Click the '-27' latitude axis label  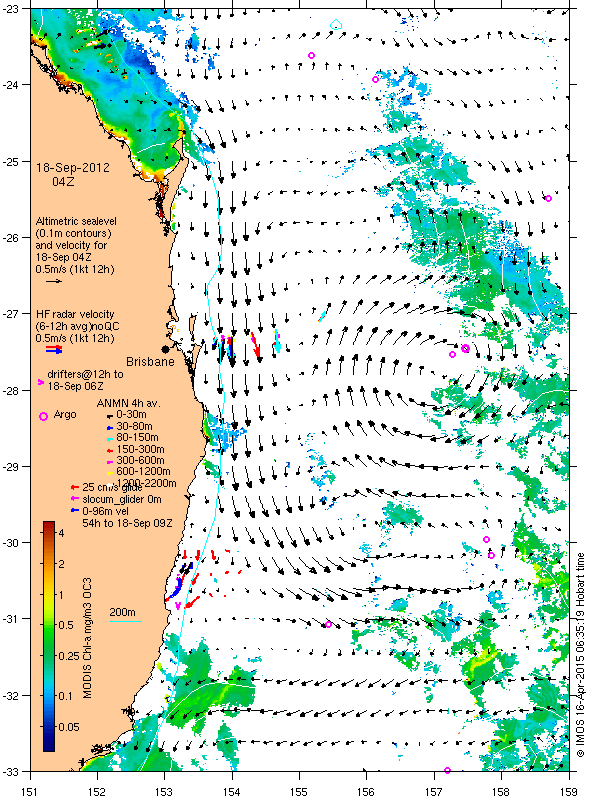click(11, 313)
